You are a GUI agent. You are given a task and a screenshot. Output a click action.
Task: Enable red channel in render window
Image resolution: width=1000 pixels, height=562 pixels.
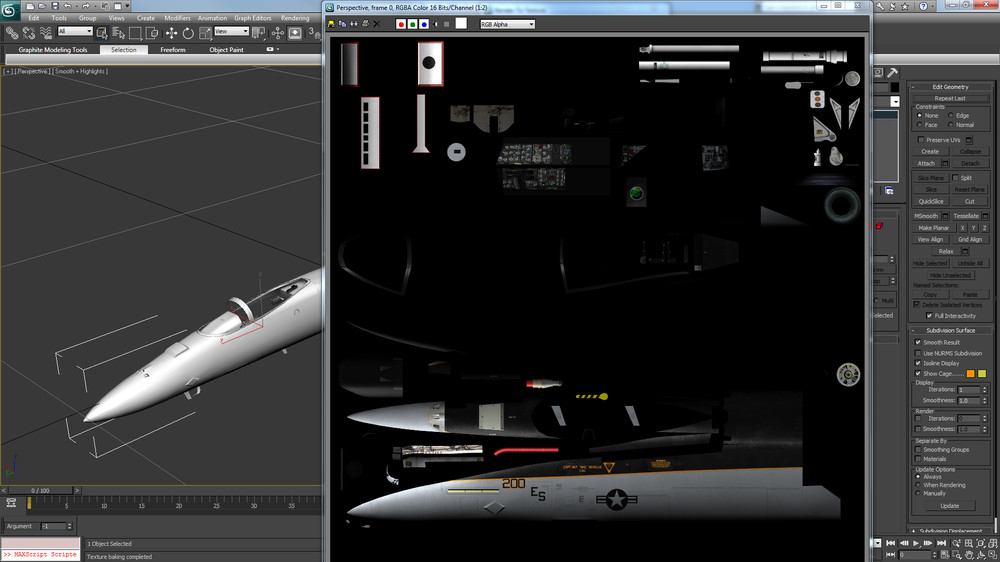(401, 24)
